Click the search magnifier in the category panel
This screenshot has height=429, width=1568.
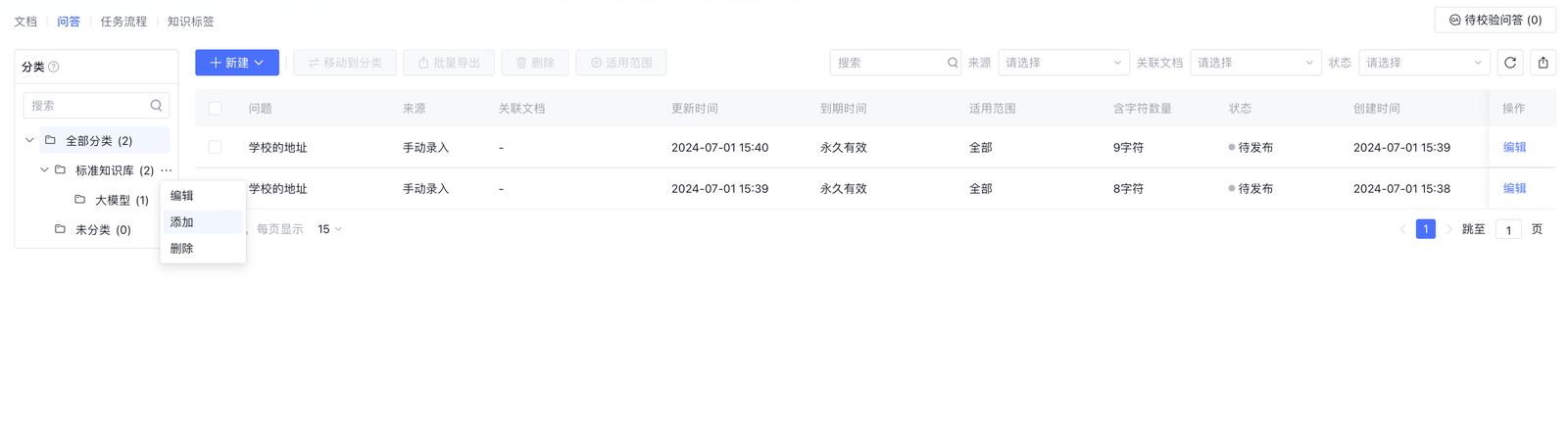click(x=156, y=106)
